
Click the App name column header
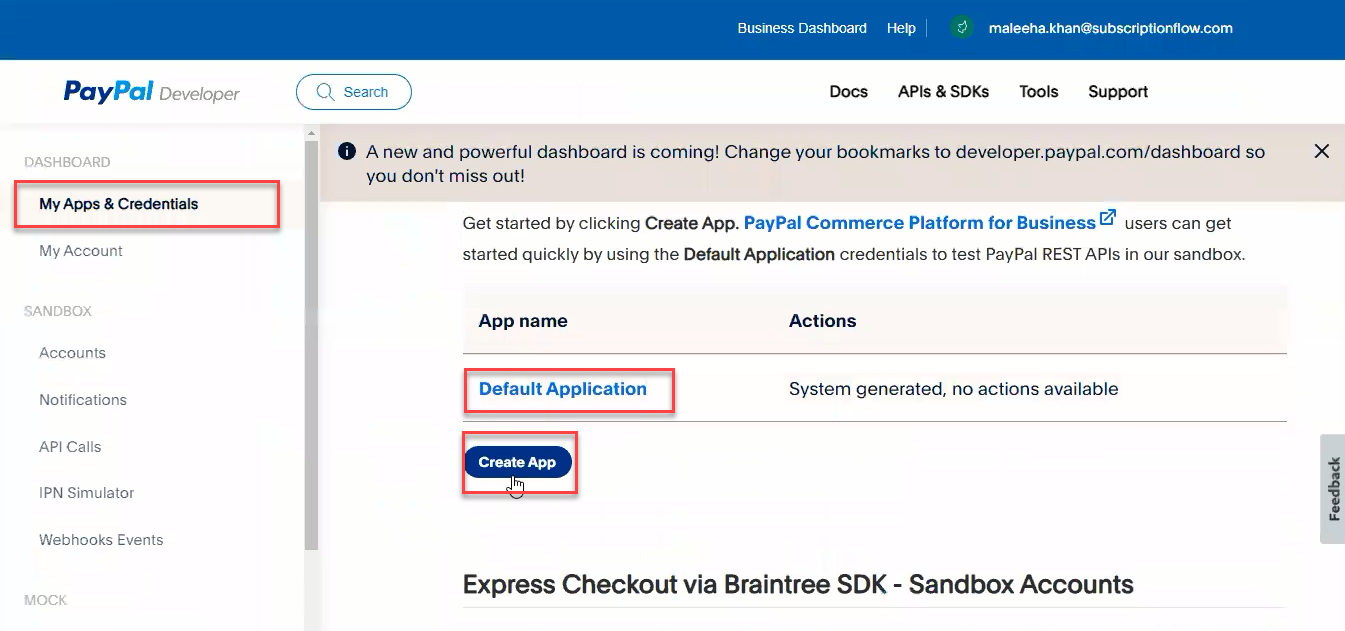pos(523,321)
